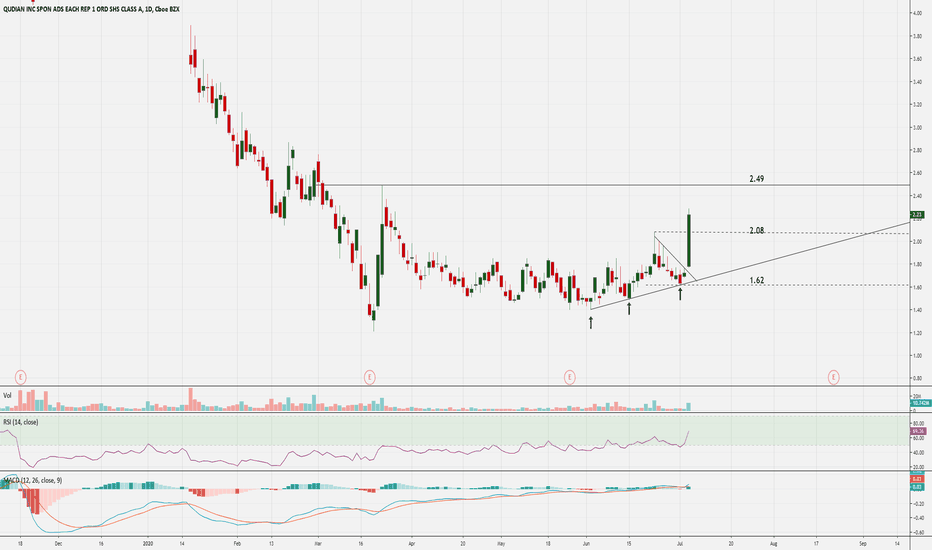
Task: Click the 80.00 RSI axis label
Action: point(918,423)
